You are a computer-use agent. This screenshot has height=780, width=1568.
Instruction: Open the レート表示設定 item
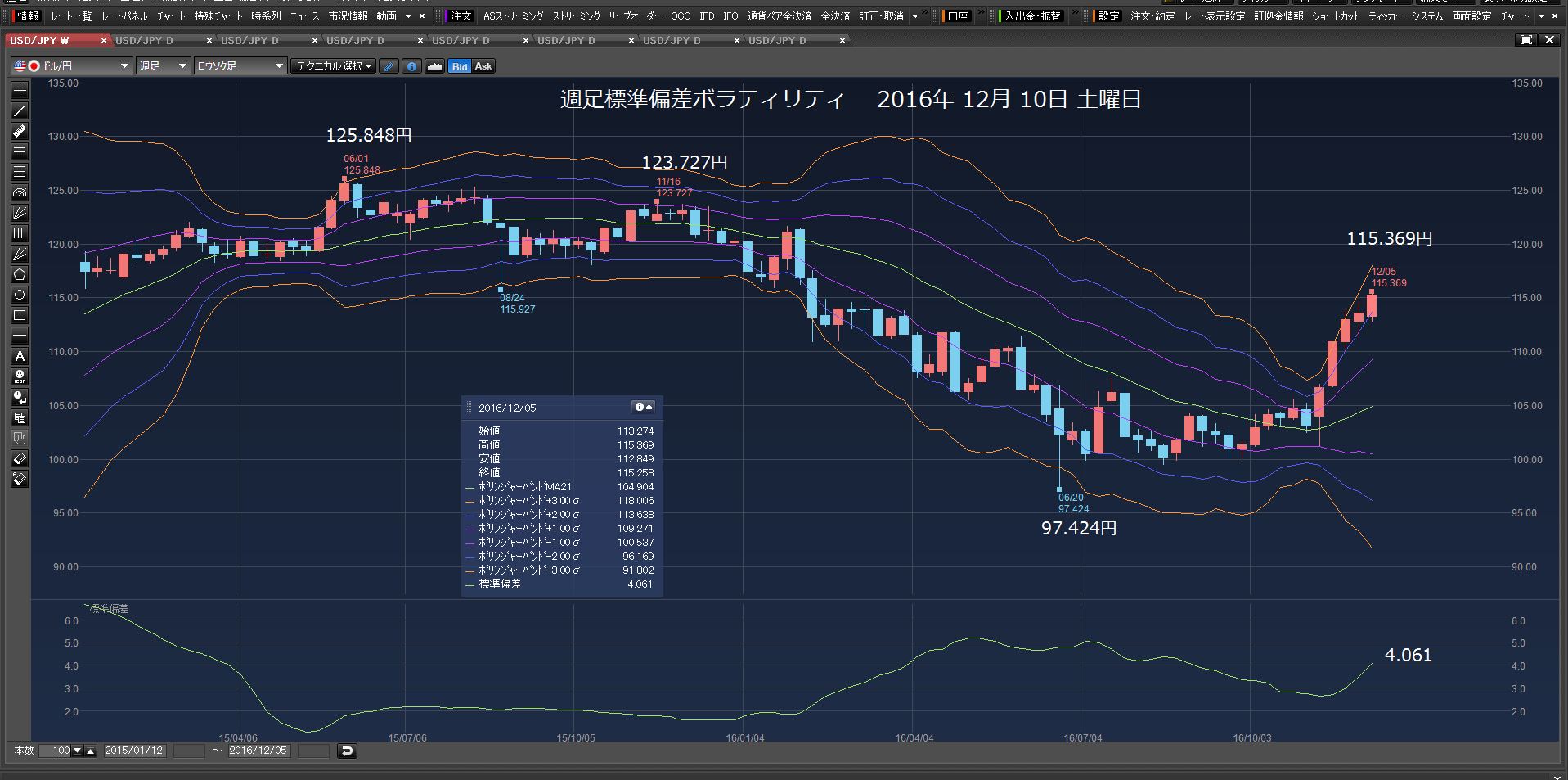[1215, 16]
